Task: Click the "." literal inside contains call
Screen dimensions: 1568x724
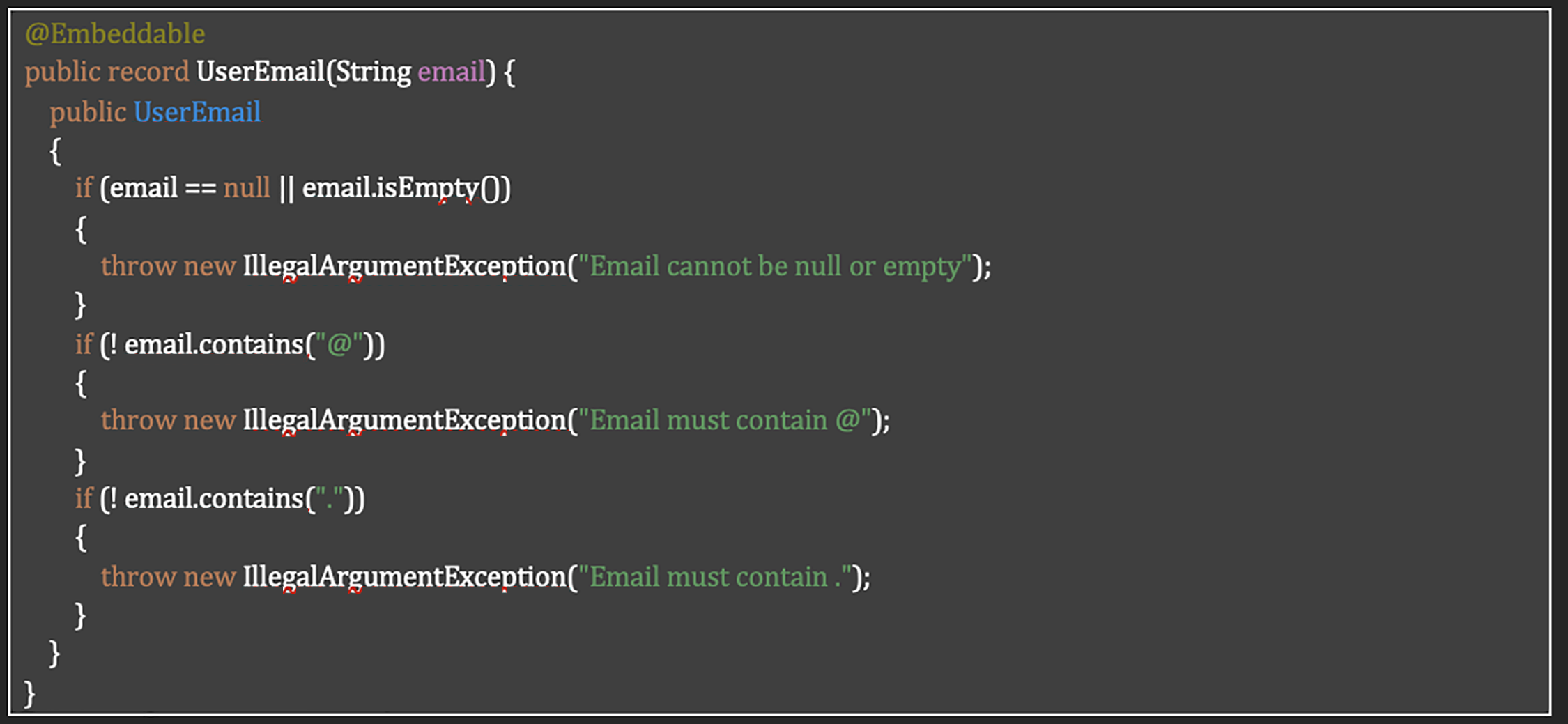Action: pos(329,499)
